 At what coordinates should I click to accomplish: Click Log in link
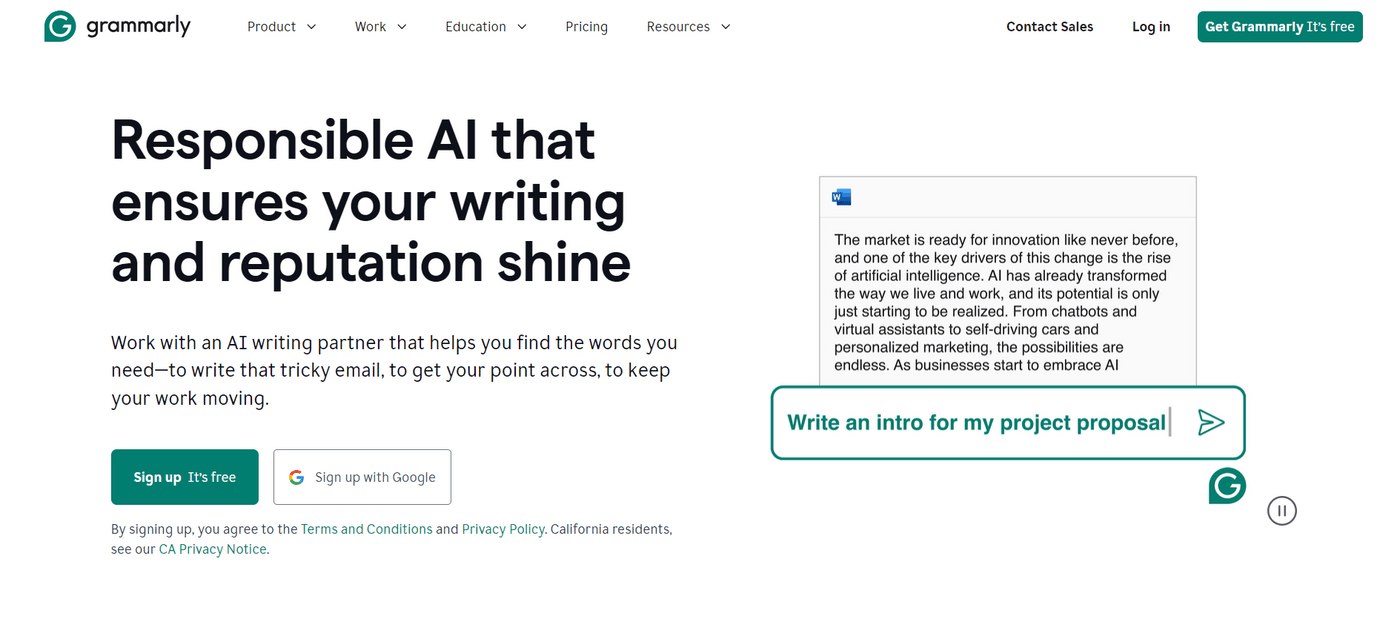click(x=1151, y=27)
